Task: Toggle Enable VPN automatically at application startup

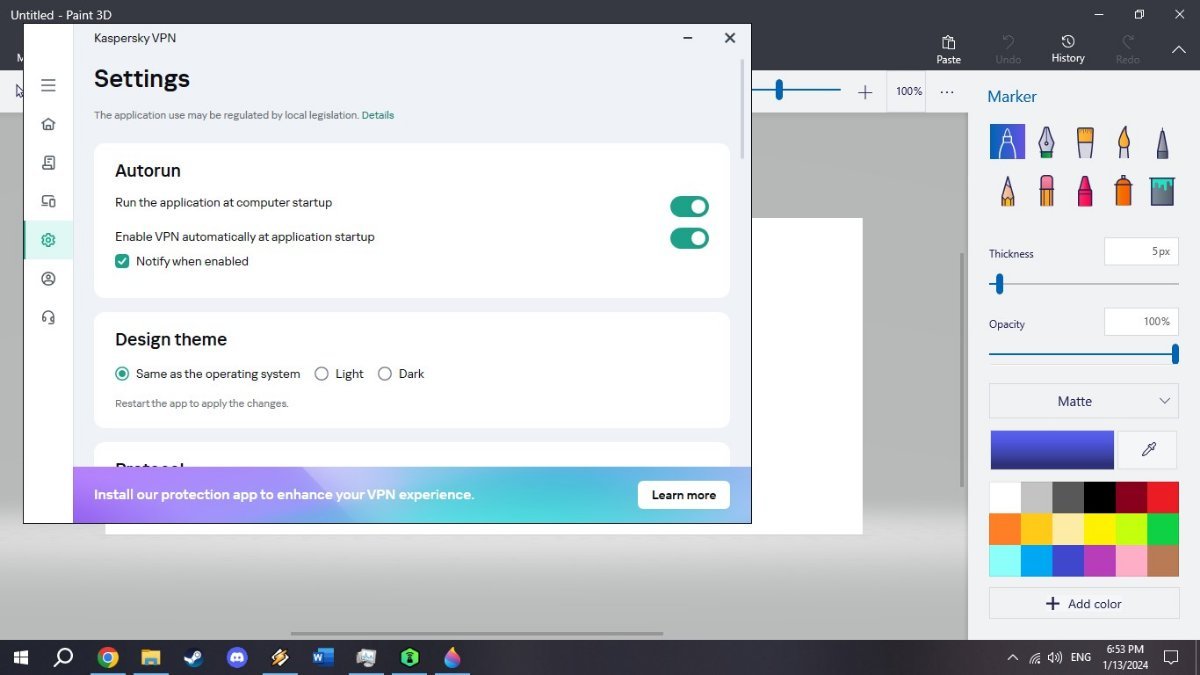Action: 689,238
